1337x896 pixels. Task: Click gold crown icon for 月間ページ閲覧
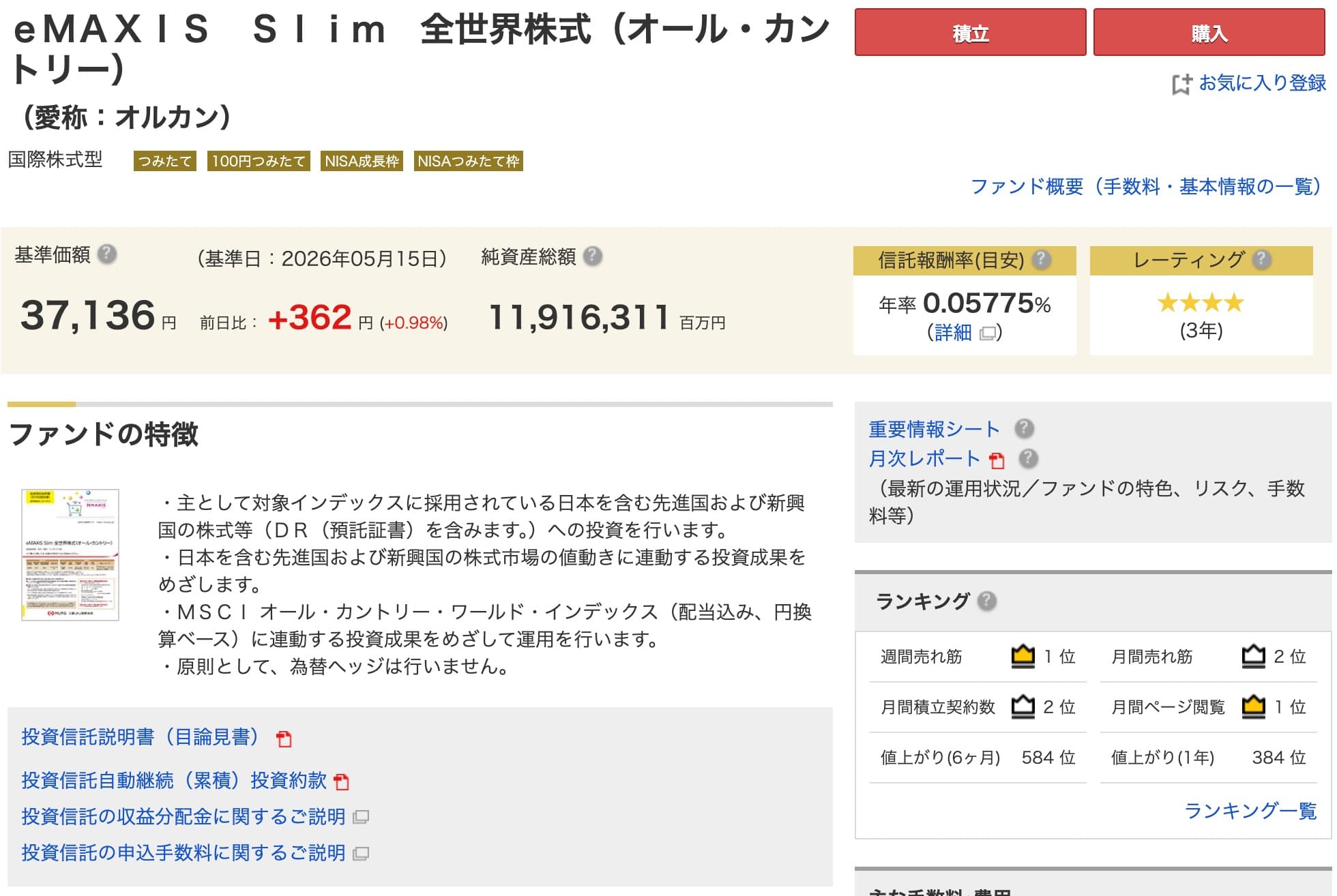(x=1253, y=706)
